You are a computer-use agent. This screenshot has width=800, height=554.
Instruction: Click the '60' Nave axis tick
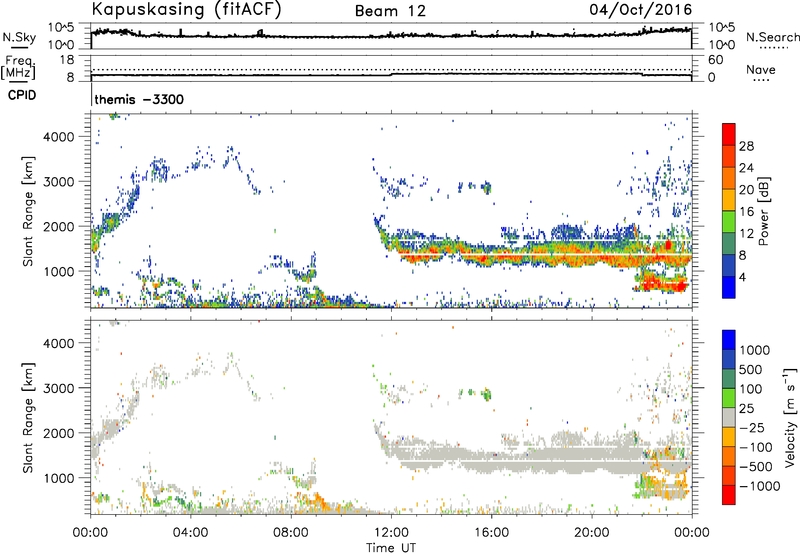pyautogui.click(x=716, y=60)
